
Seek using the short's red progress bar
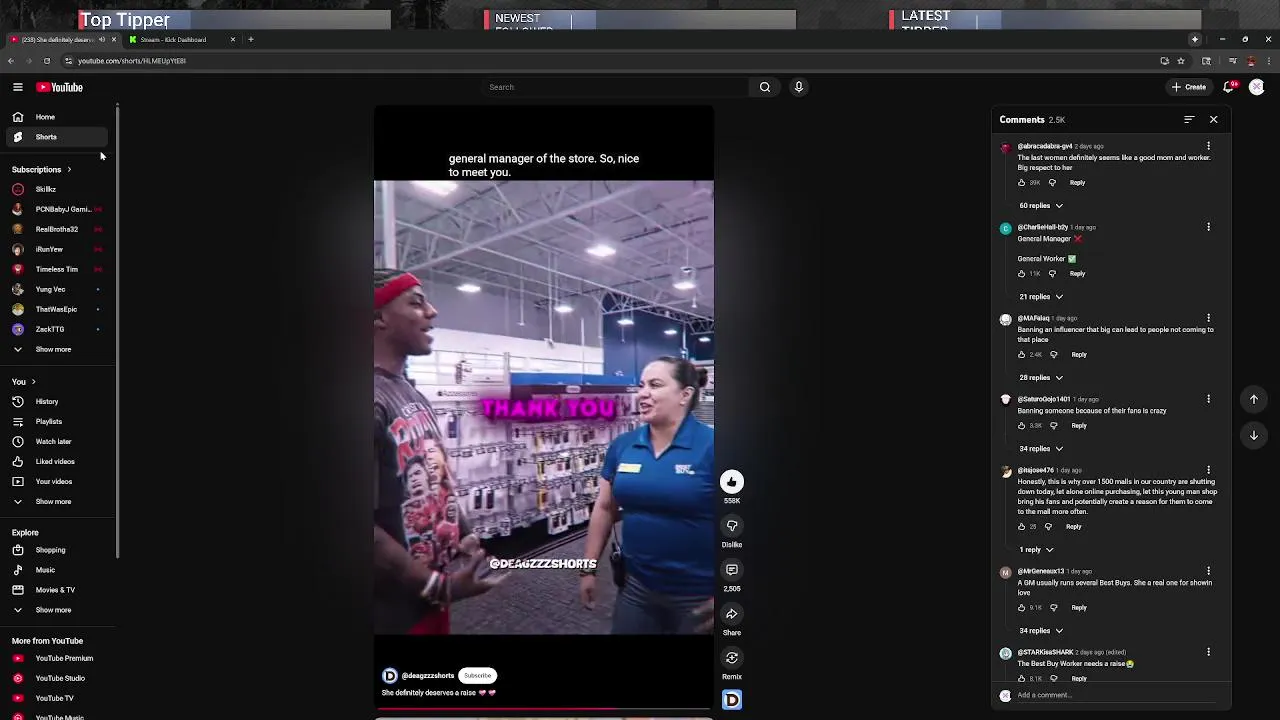pos(544,708)
